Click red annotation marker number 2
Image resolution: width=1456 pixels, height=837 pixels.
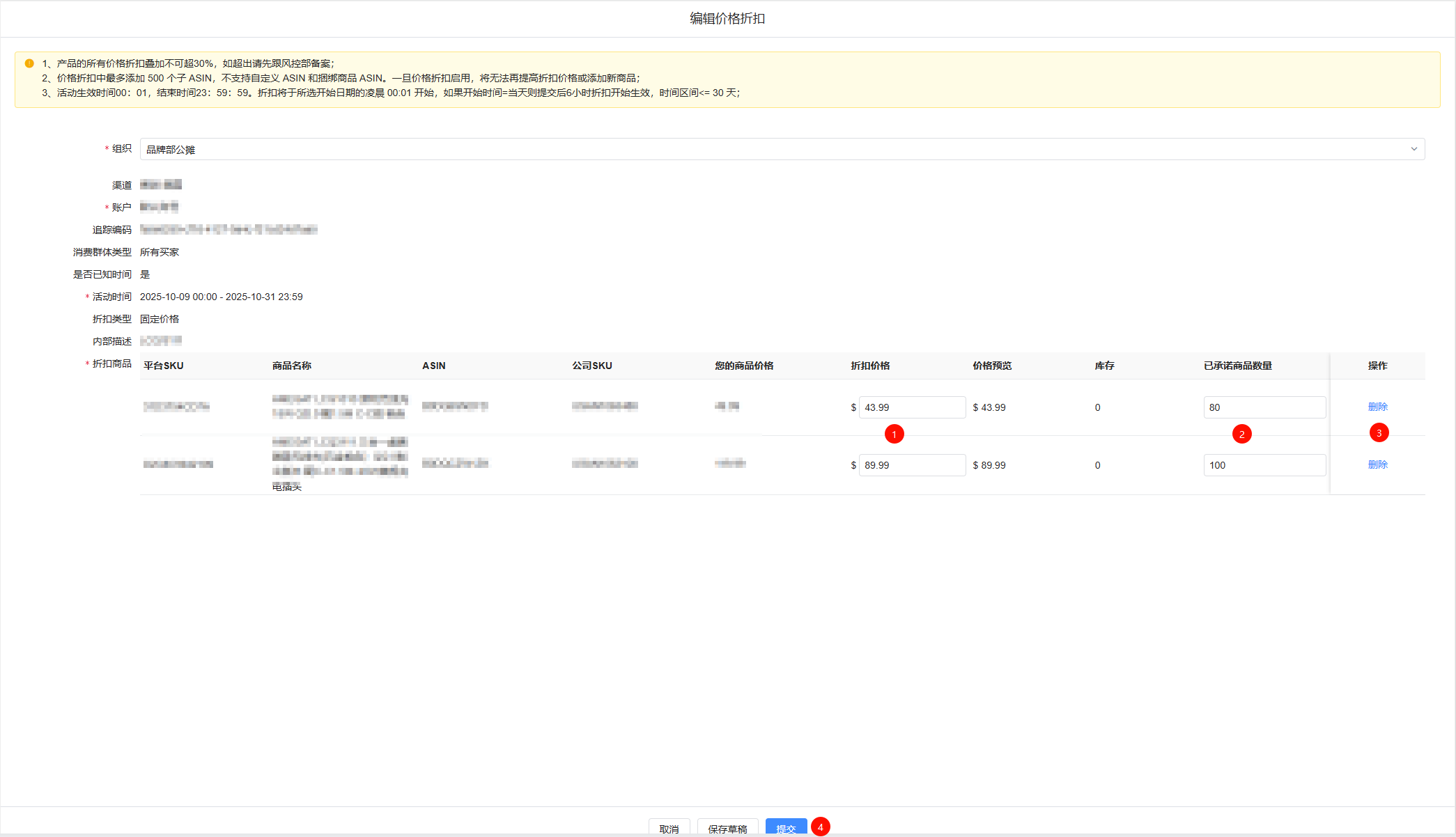(x=1241, y=435)
